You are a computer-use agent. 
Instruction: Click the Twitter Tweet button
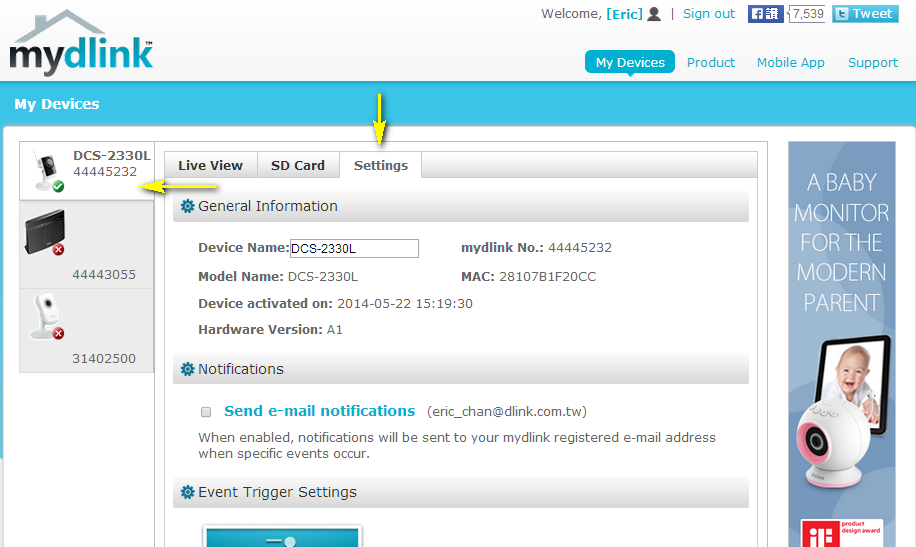(x=865, y=14)
